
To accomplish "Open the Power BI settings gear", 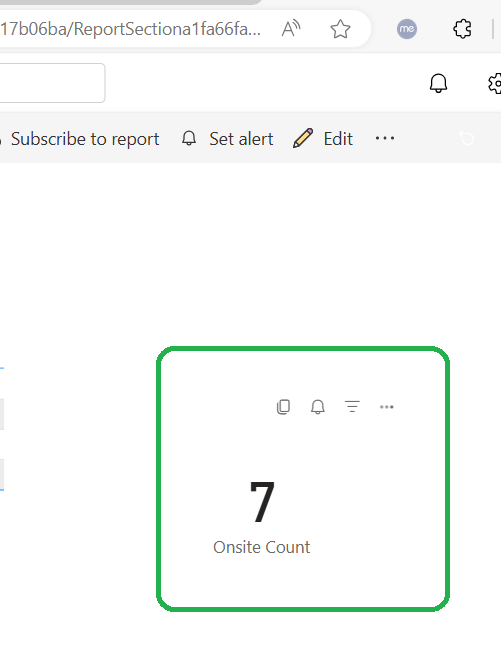I will [495, 83].
